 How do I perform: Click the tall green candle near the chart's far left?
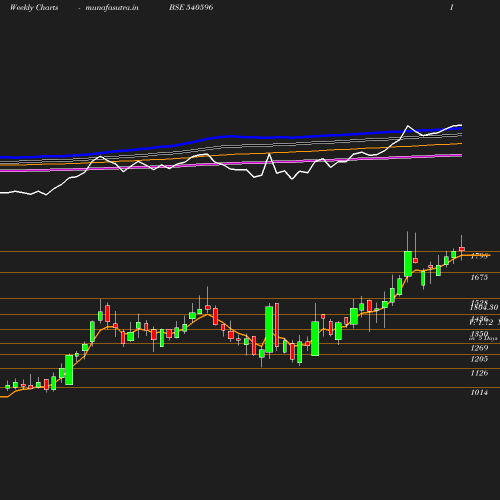pos(69,370)
